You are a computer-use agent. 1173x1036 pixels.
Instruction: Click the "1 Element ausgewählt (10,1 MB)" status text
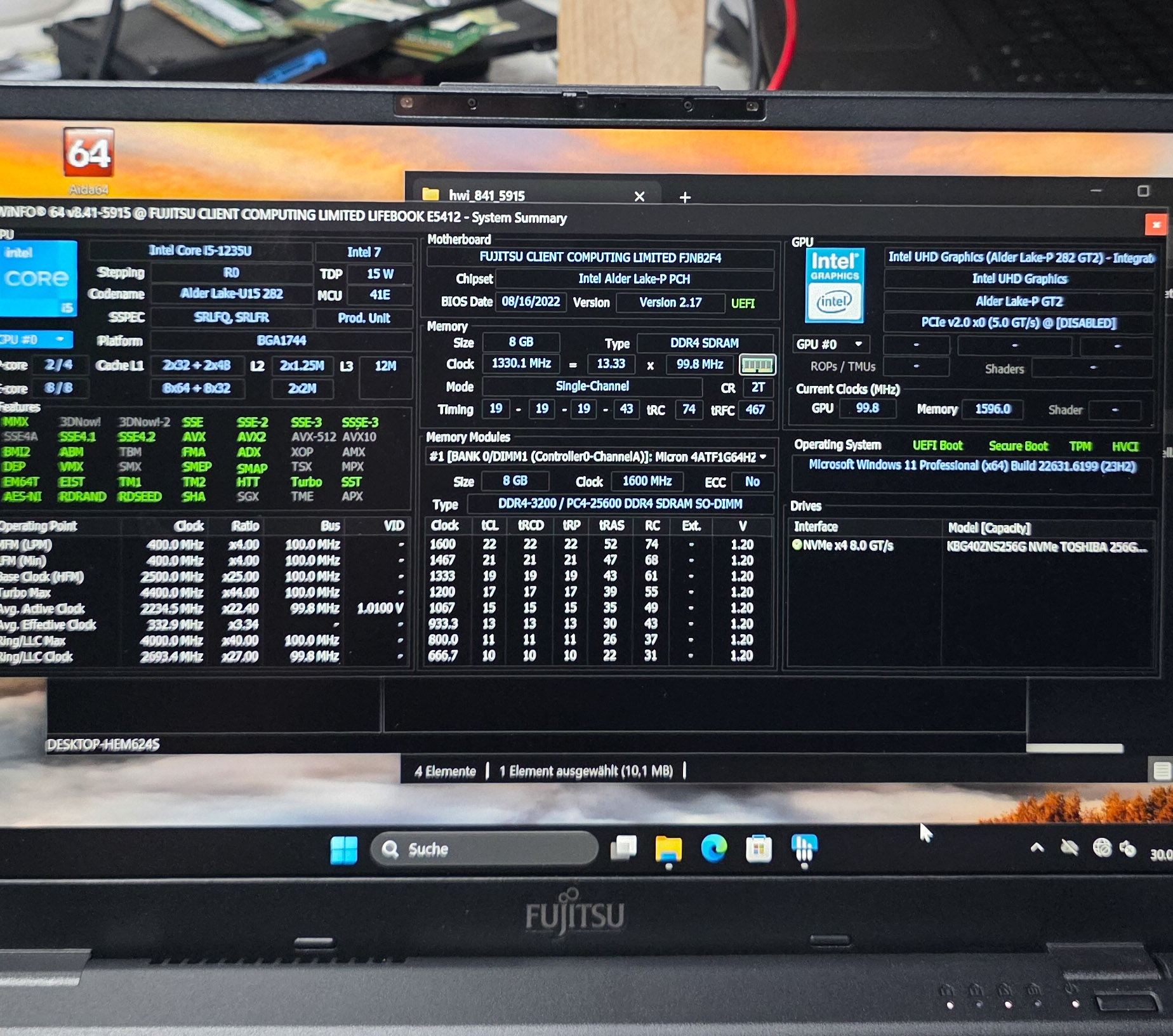point(586,771)
